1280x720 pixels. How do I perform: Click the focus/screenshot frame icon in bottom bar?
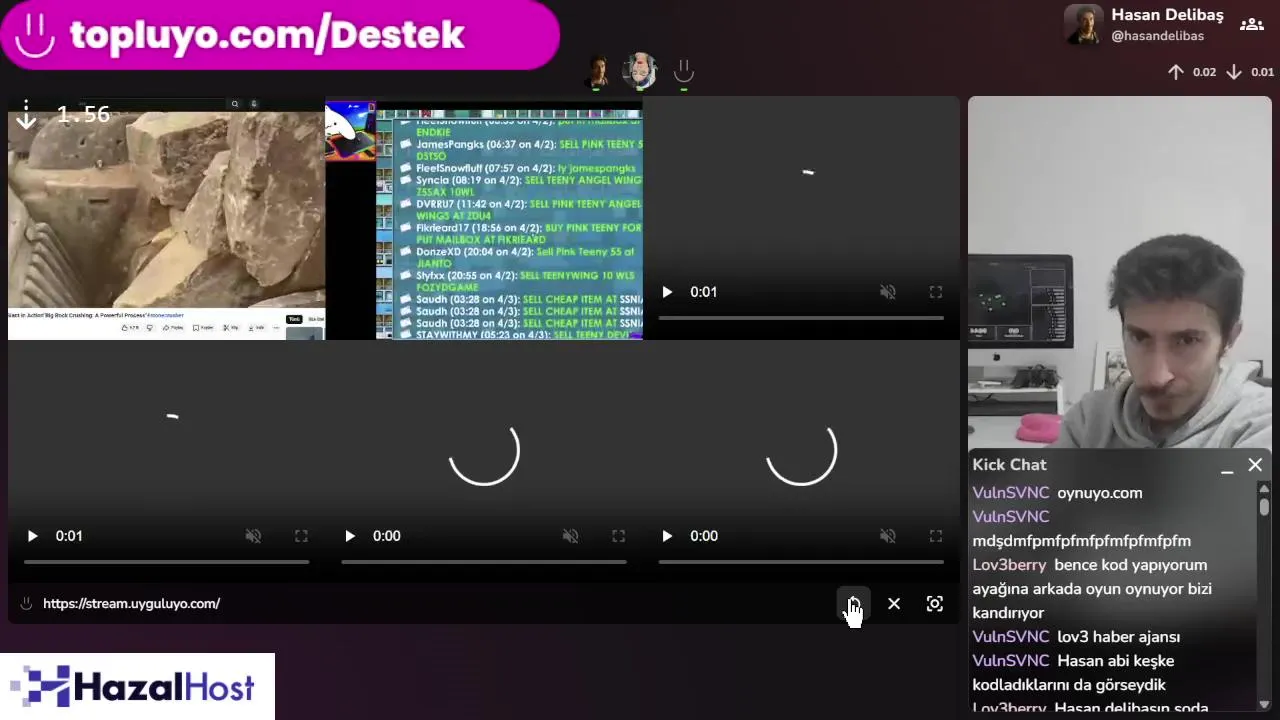tap(934, 604)
